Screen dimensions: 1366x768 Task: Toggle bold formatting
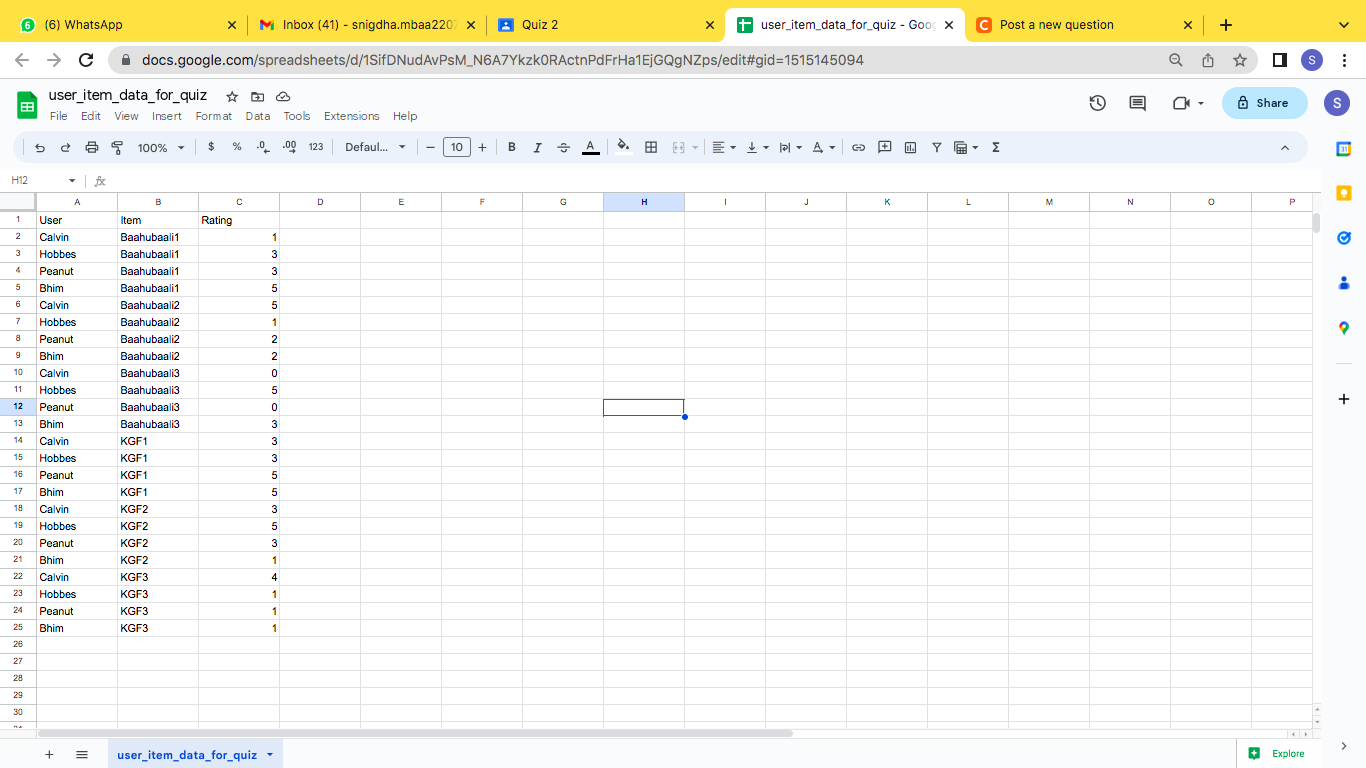511,147
